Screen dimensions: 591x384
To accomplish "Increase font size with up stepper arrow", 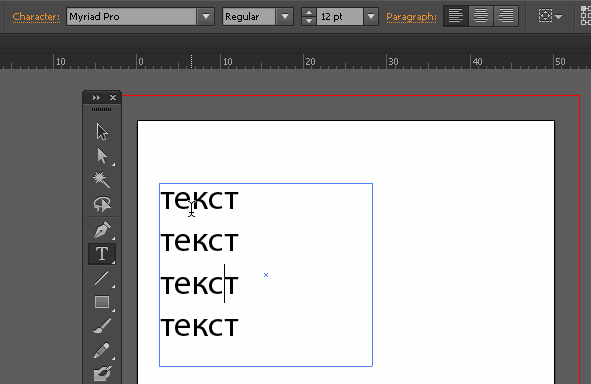I will coord(309,12).
